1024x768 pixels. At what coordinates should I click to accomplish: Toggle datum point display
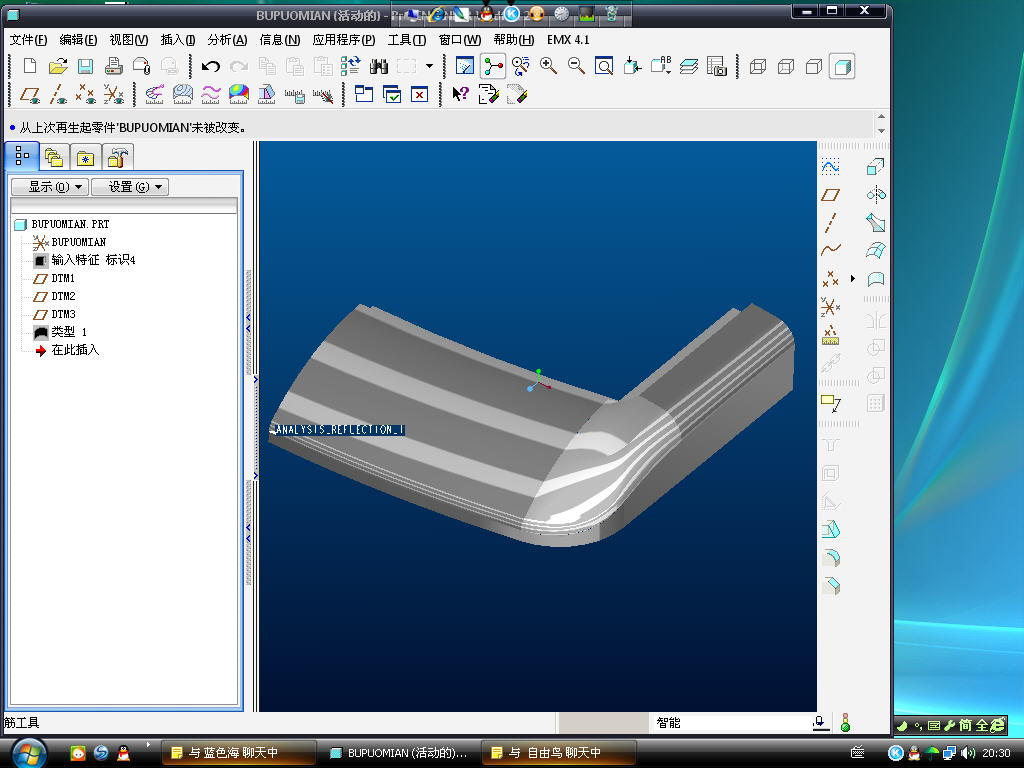coord(86,95)
